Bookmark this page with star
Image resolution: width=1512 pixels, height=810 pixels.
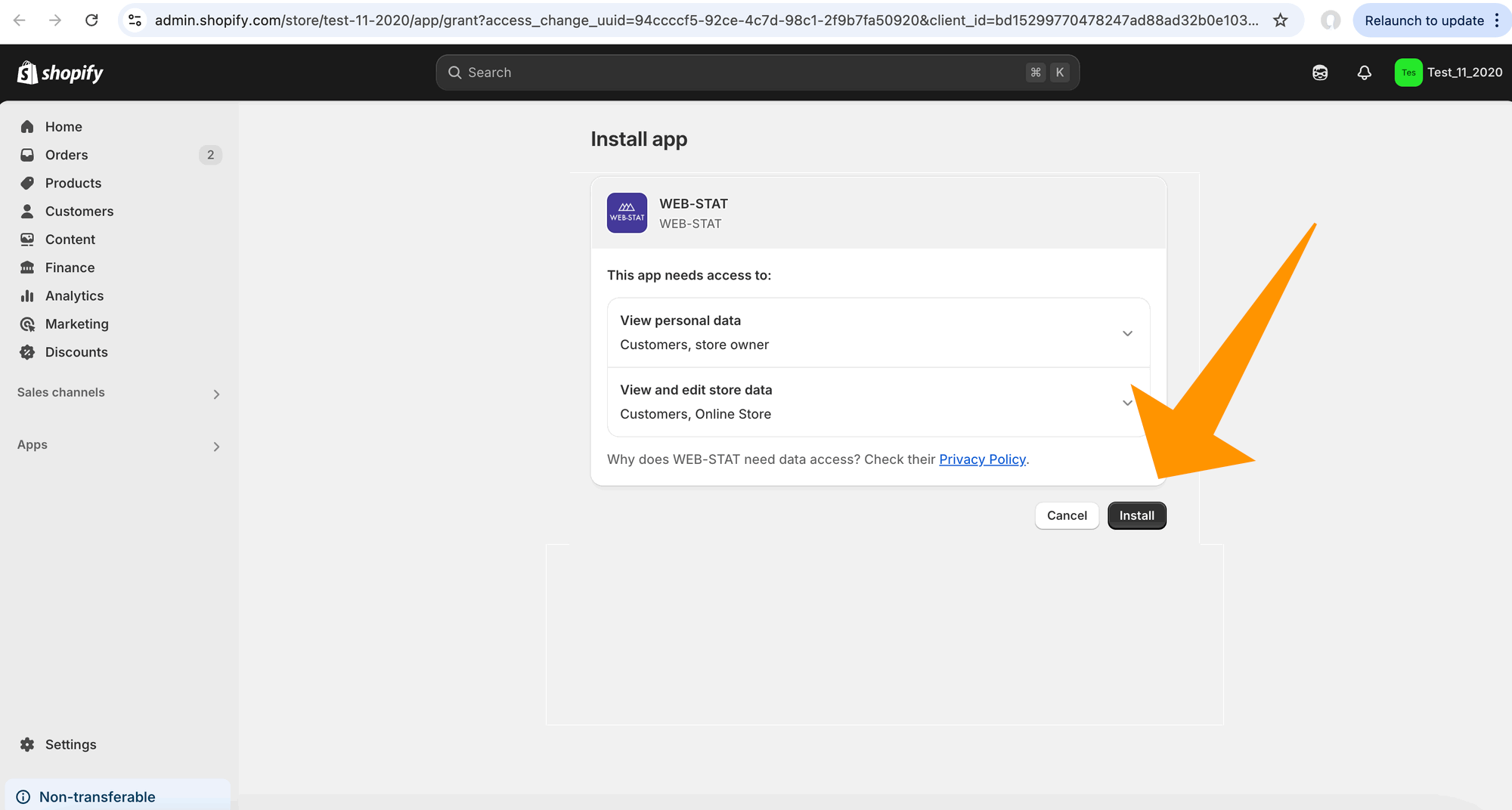pyautogui.click(x=1280, y=20)
